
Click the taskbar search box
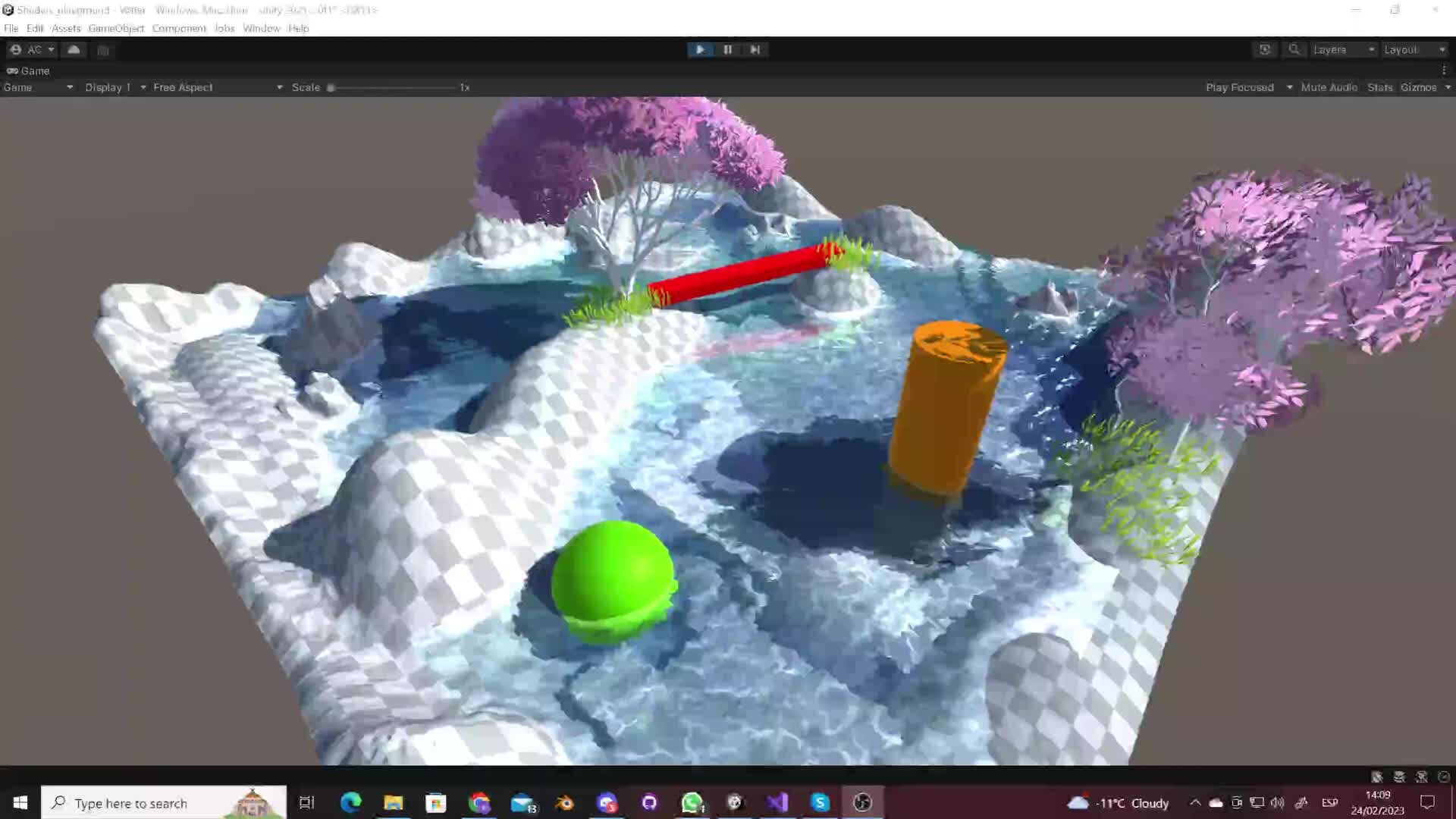(x=164, y=802)
